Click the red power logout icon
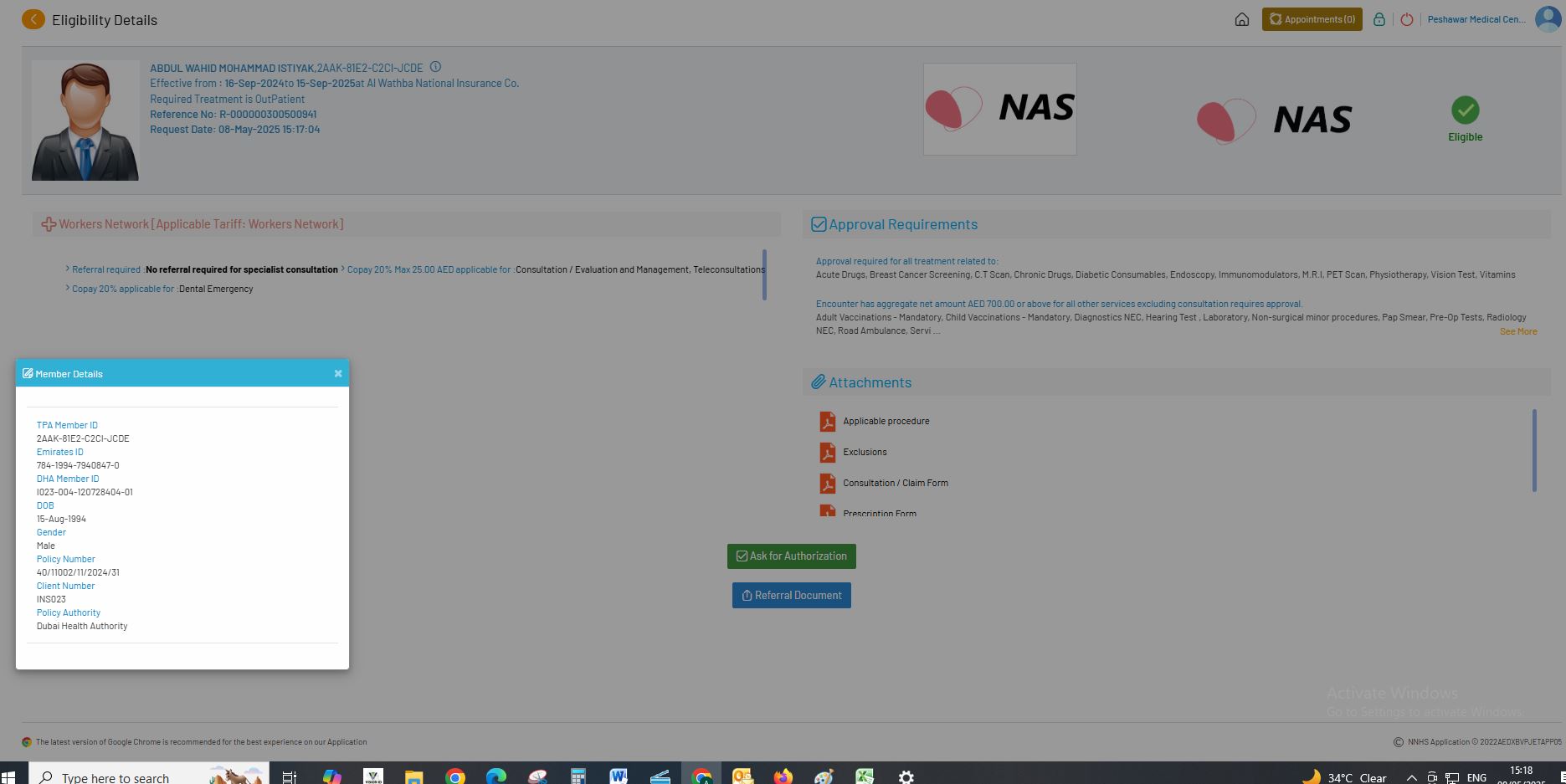The image size is (1566, 784). point(1407,19)
